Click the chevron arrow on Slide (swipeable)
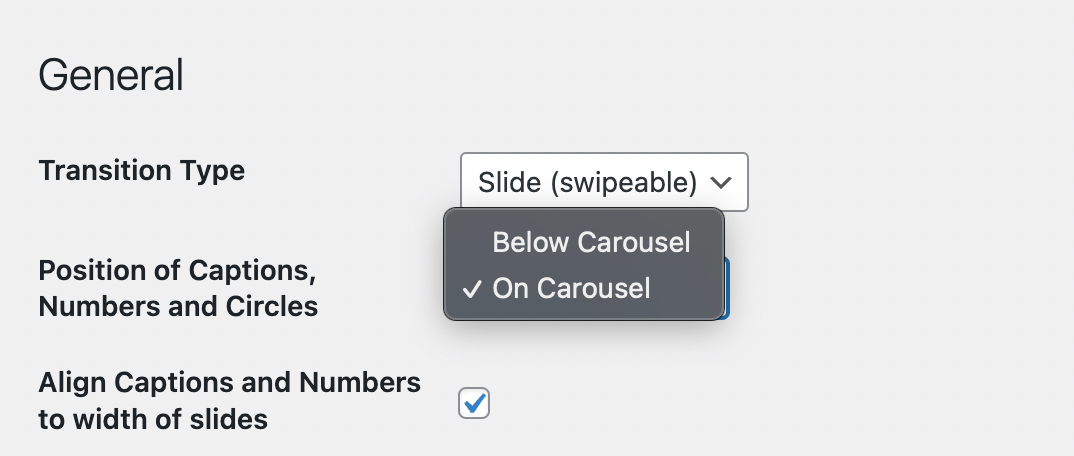Screen dimensions: 1074x456 point(721,182)
